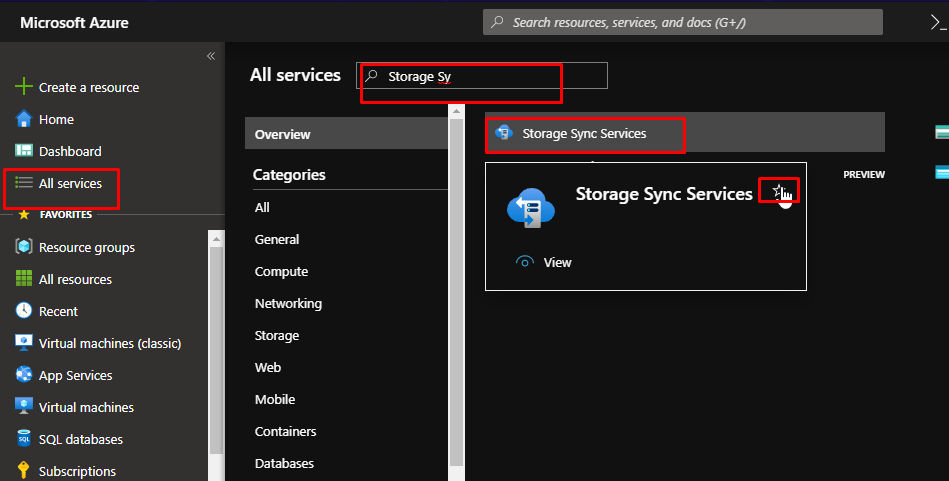Screen dimensions: 949x481
Task: Select the Storage category
Action: pos(277,336)
